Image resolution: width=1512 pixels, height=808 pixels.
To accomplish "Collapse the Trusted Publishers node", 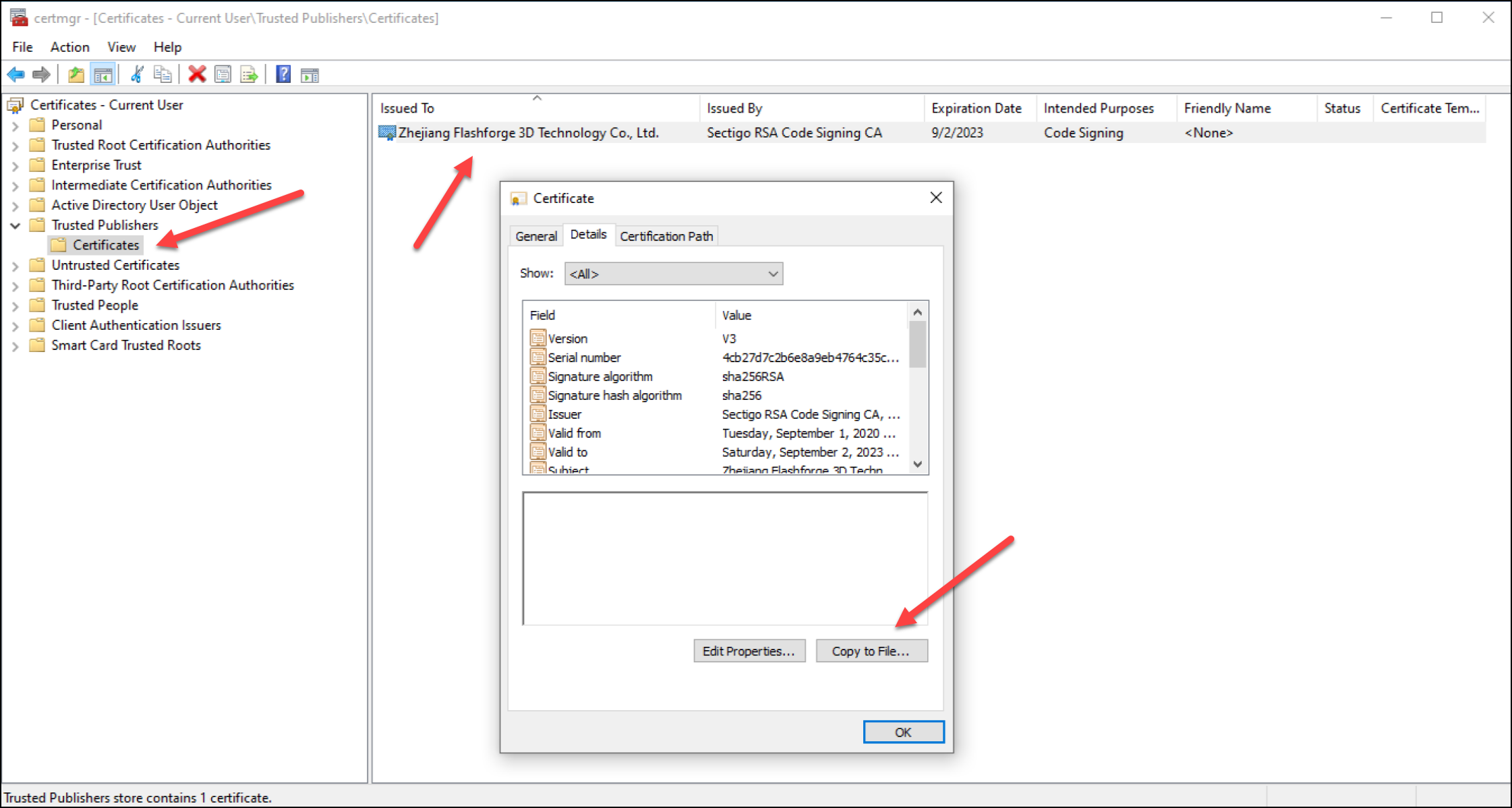I will [16, 225].
